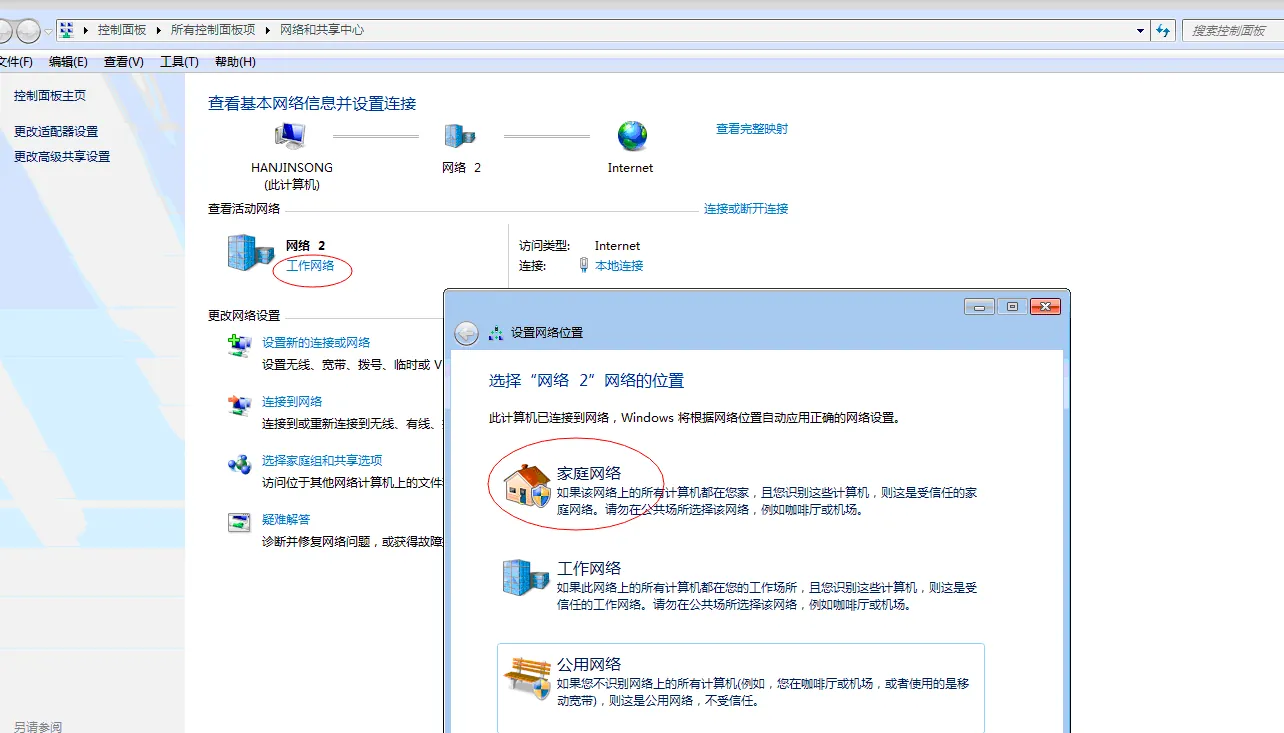
Task: Expand the arrow after 控制面板 breadcrumb
Action: click(x=160, y=30)
